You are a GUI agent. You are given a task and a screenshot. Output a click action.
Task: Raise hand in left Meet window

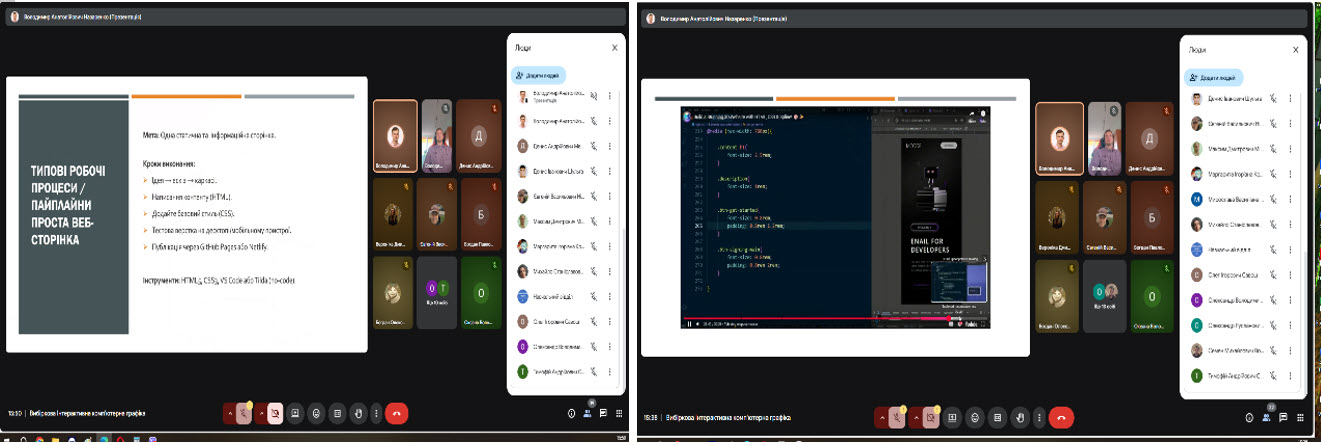point(358,413)
